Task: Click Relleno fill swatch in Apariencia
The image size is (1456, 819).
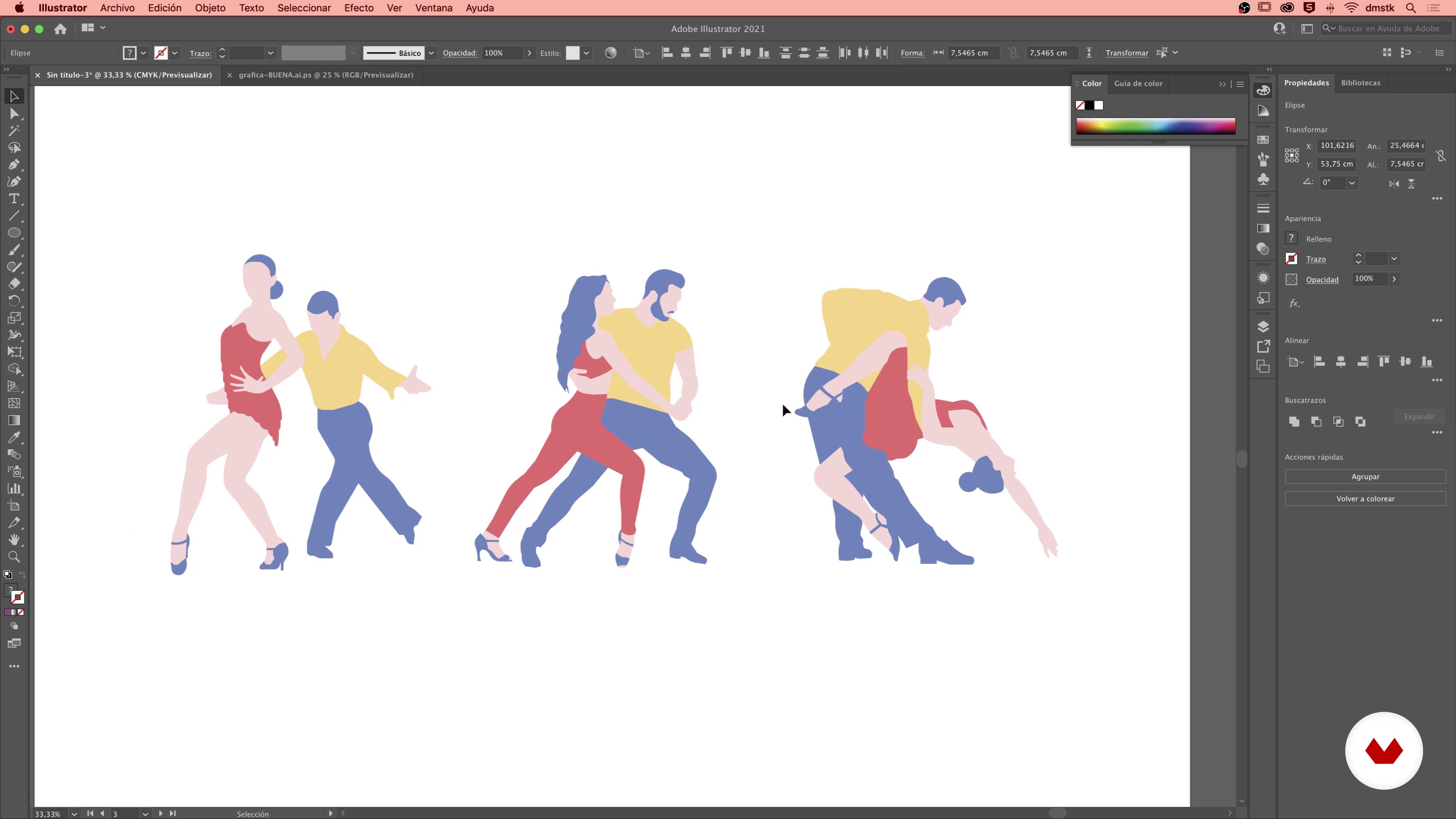Action: (x=1291, y=238)
